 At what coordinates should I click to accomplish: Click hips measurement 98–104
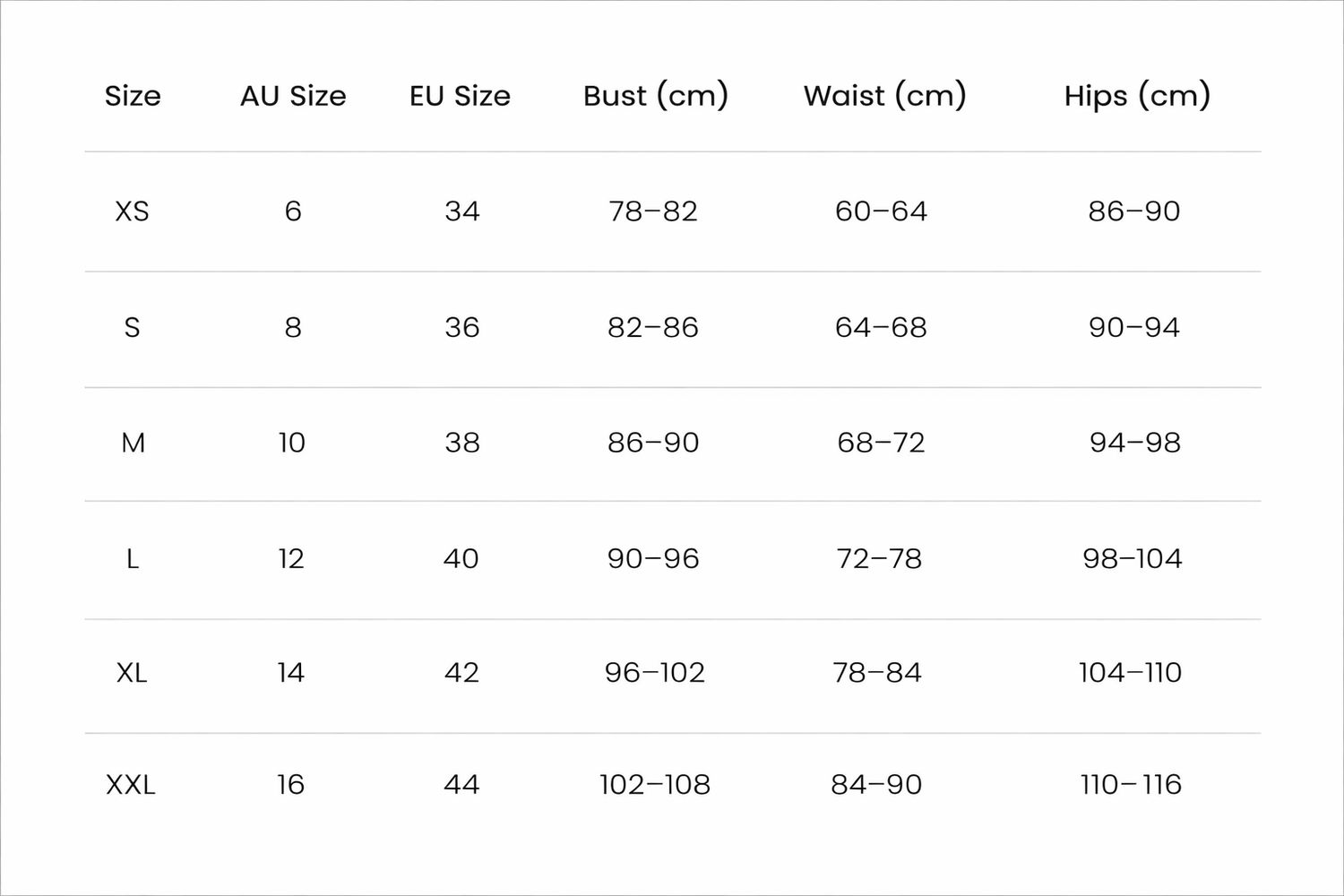(x=1133, y=559)
